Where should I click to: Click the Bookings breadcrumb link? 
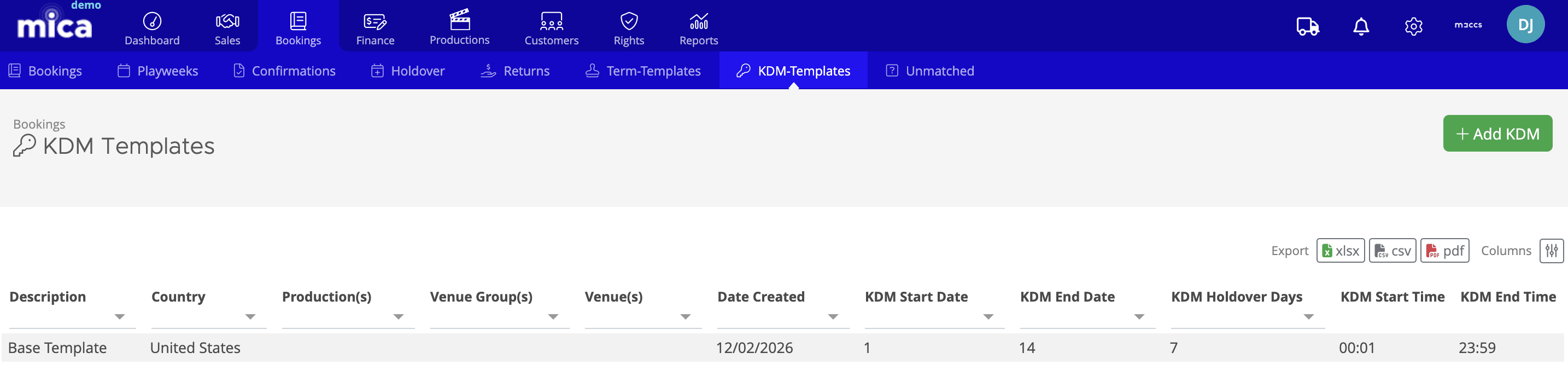[x=39, y=124]
